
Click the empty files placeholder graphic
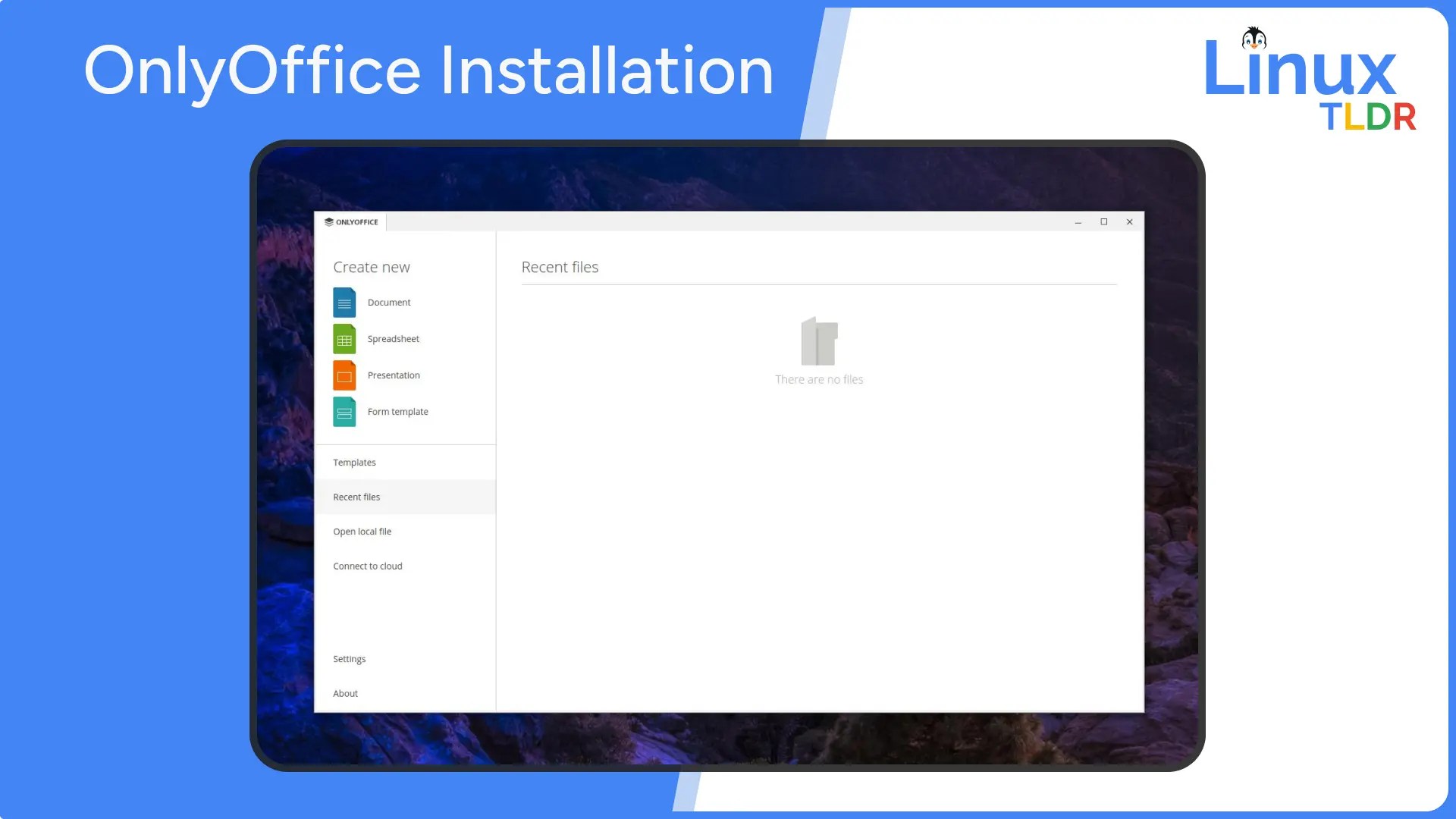tap(819, 343)
